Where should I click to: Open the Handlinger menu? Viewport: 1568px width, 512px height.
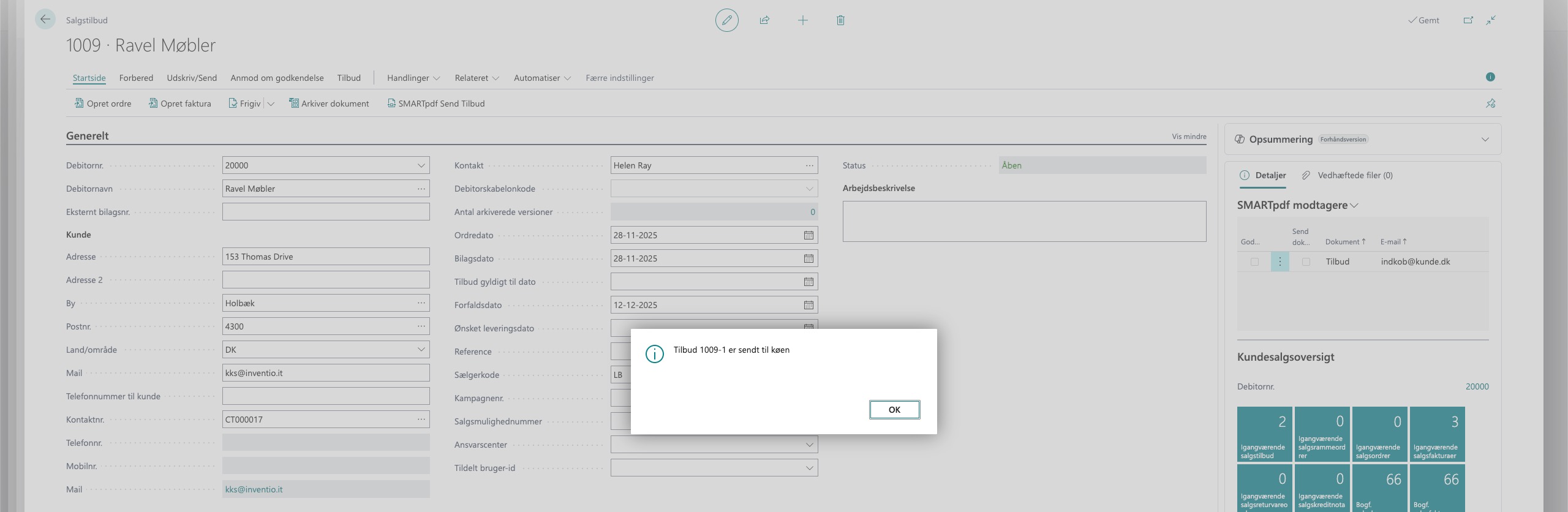tap(413, 78)
